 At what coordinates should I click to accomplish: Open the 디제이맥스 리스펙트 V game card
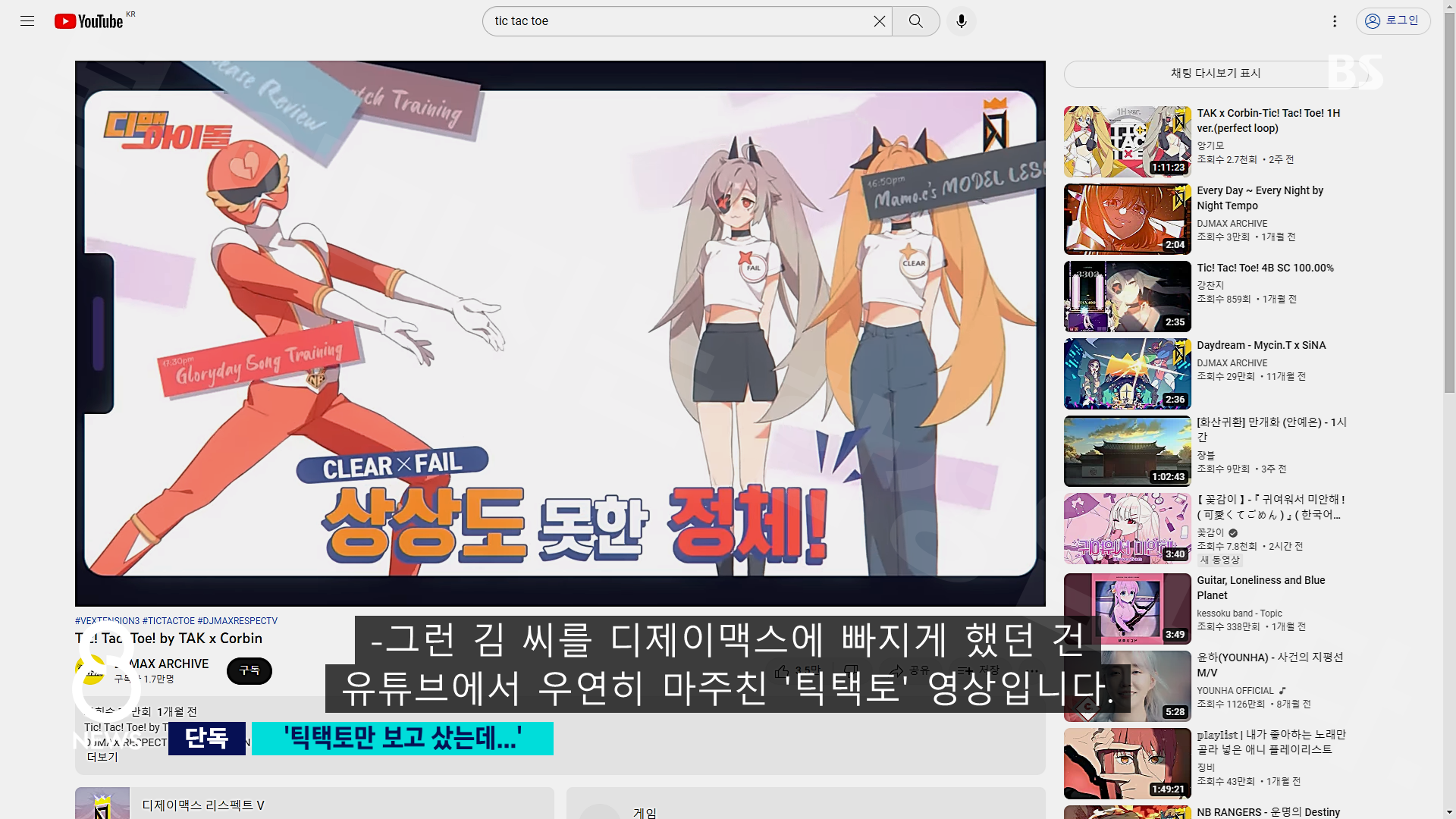203,805
